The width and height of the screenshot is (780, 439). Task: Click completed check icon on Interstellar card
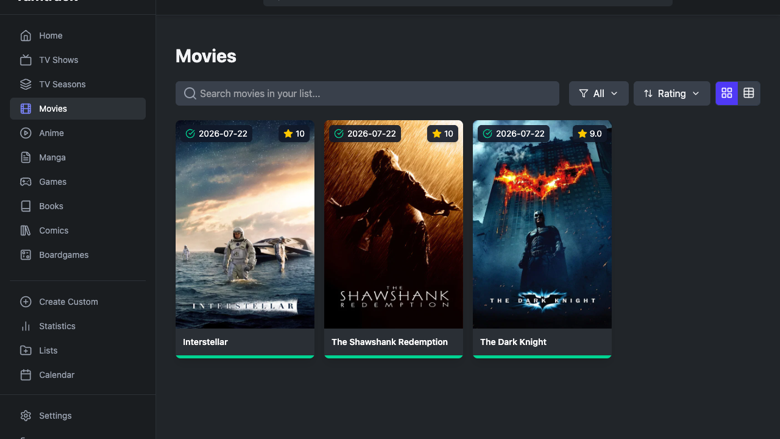tap(190, 134)
